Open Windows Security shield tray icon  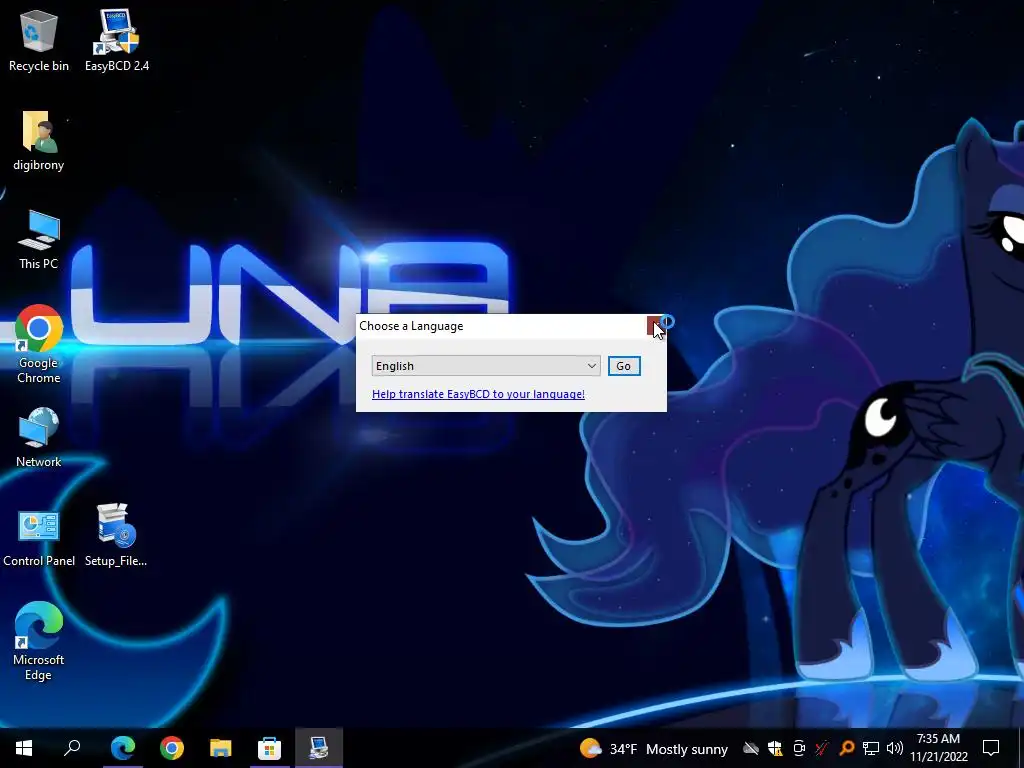click(x=775, y=748)
